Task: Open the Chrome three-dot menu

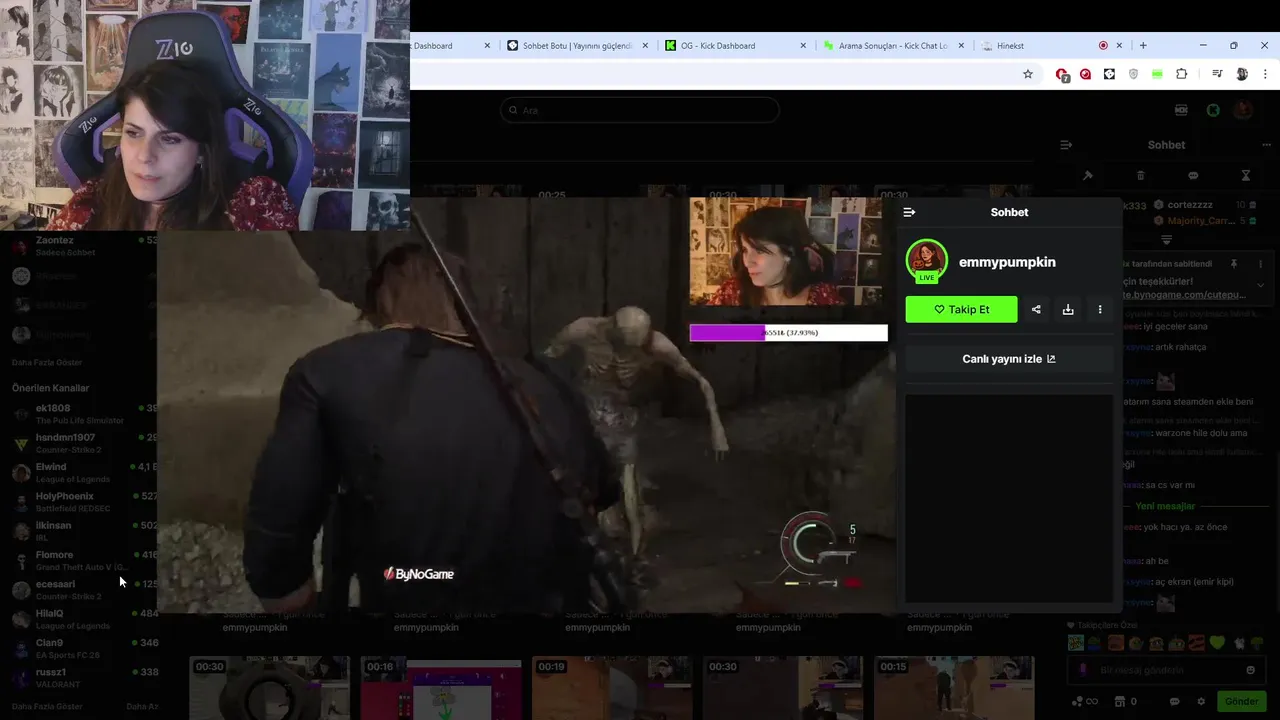Action: tap(1266, 74)
